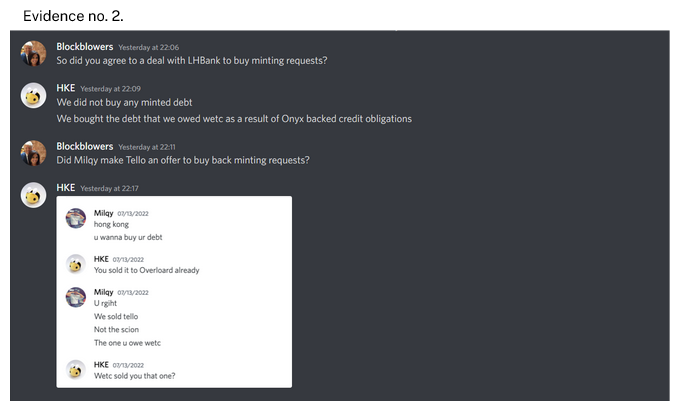Viewport: 680px width, 405px height.
Task: Open HKE username on the 22:17 message
Action: point(65,188)
